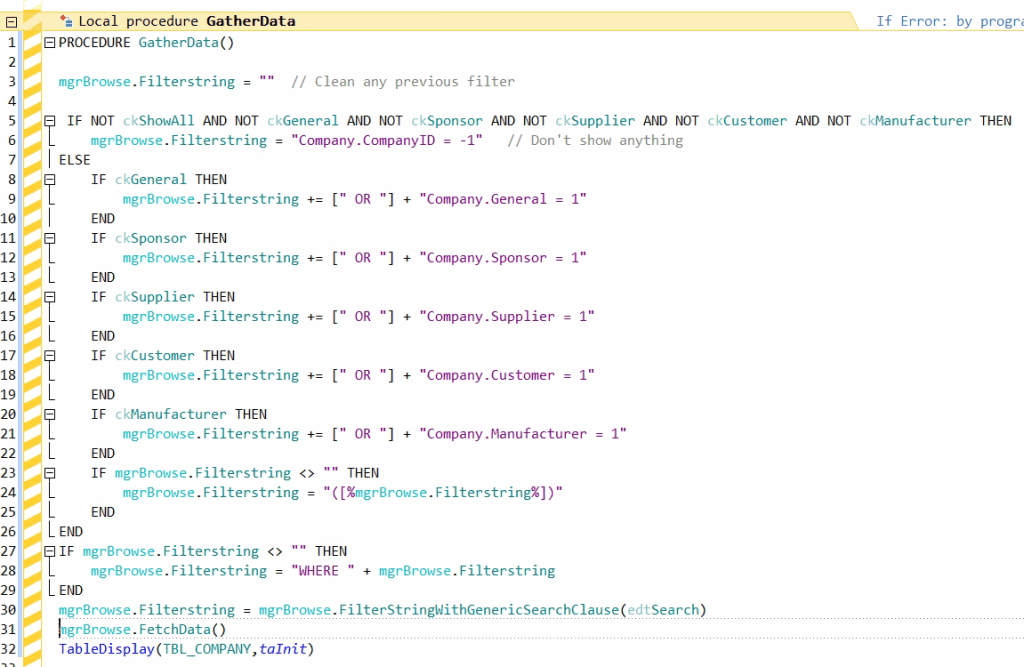Screen dimensions: 1024x667
Task: Fold the IF Filterstring block at line 23
Action: [50, 473]
